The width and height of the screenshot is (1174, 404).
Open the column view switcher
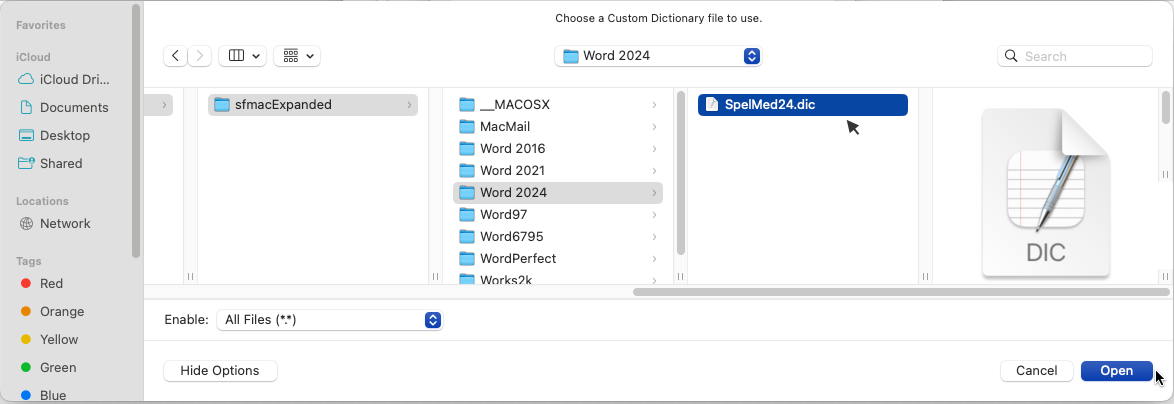tap(243, 56)
